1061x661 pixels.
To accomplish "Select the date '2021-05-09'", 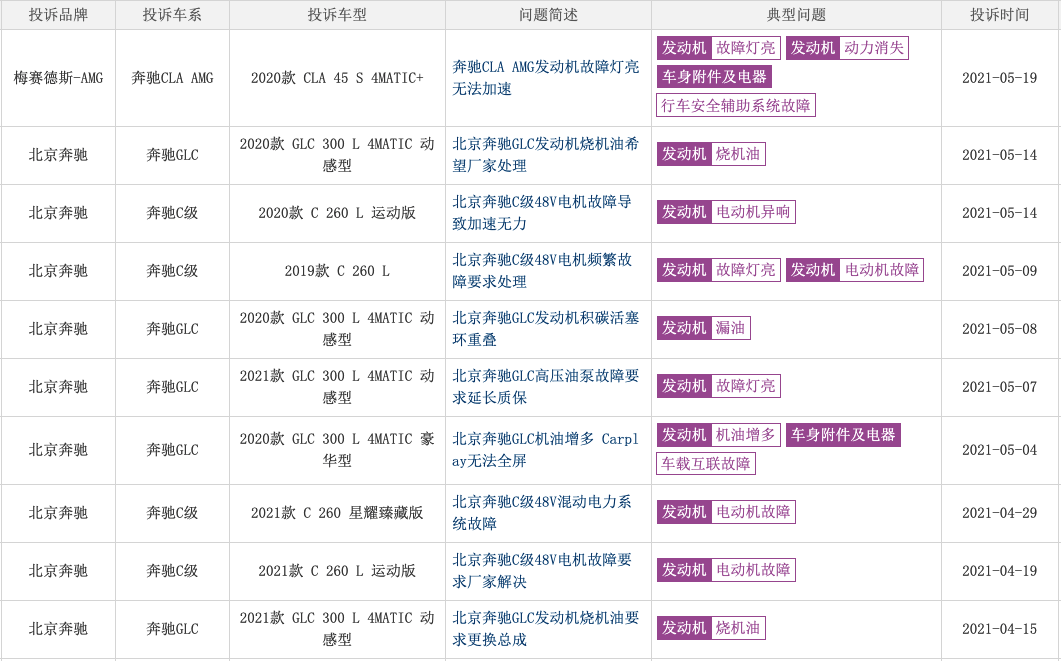I will [x=999, y=271].
